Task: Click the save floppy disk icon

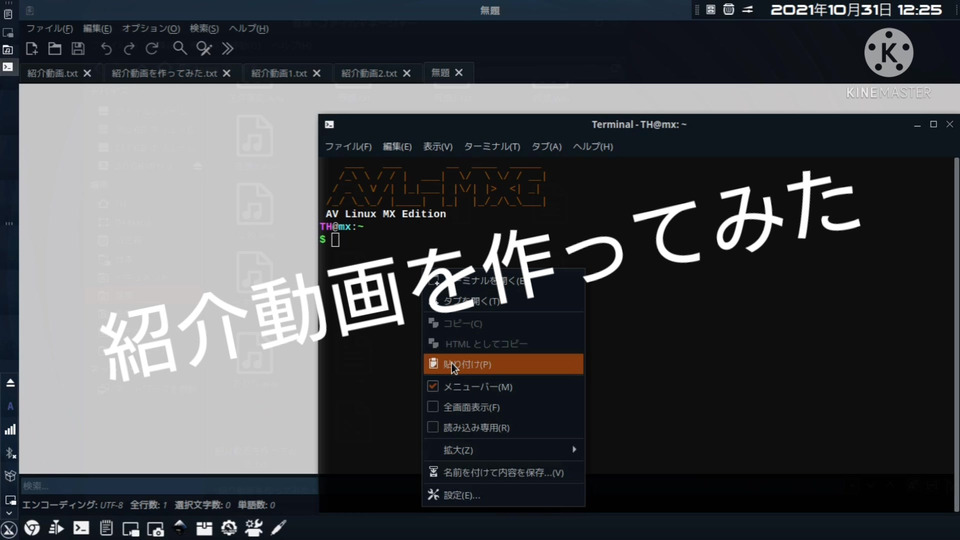Action: coord(78,48)
